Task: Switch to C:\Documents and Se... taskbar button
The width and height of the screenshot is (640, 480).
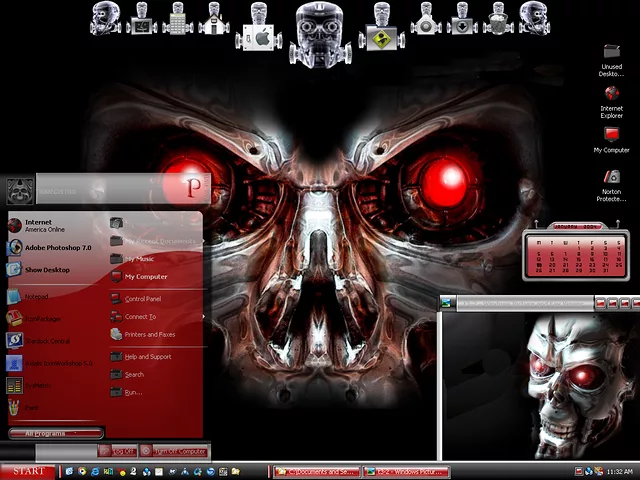Action: pos(317,472)
